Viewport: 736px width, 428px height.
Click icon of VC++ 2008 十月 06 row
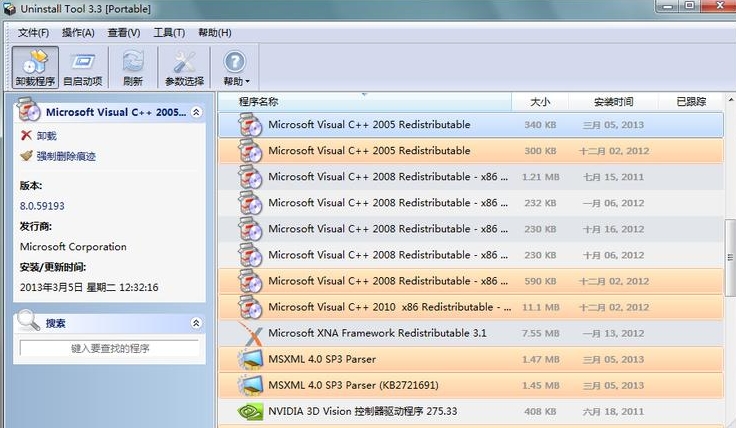pyautogui.click(x=250, y=255)
